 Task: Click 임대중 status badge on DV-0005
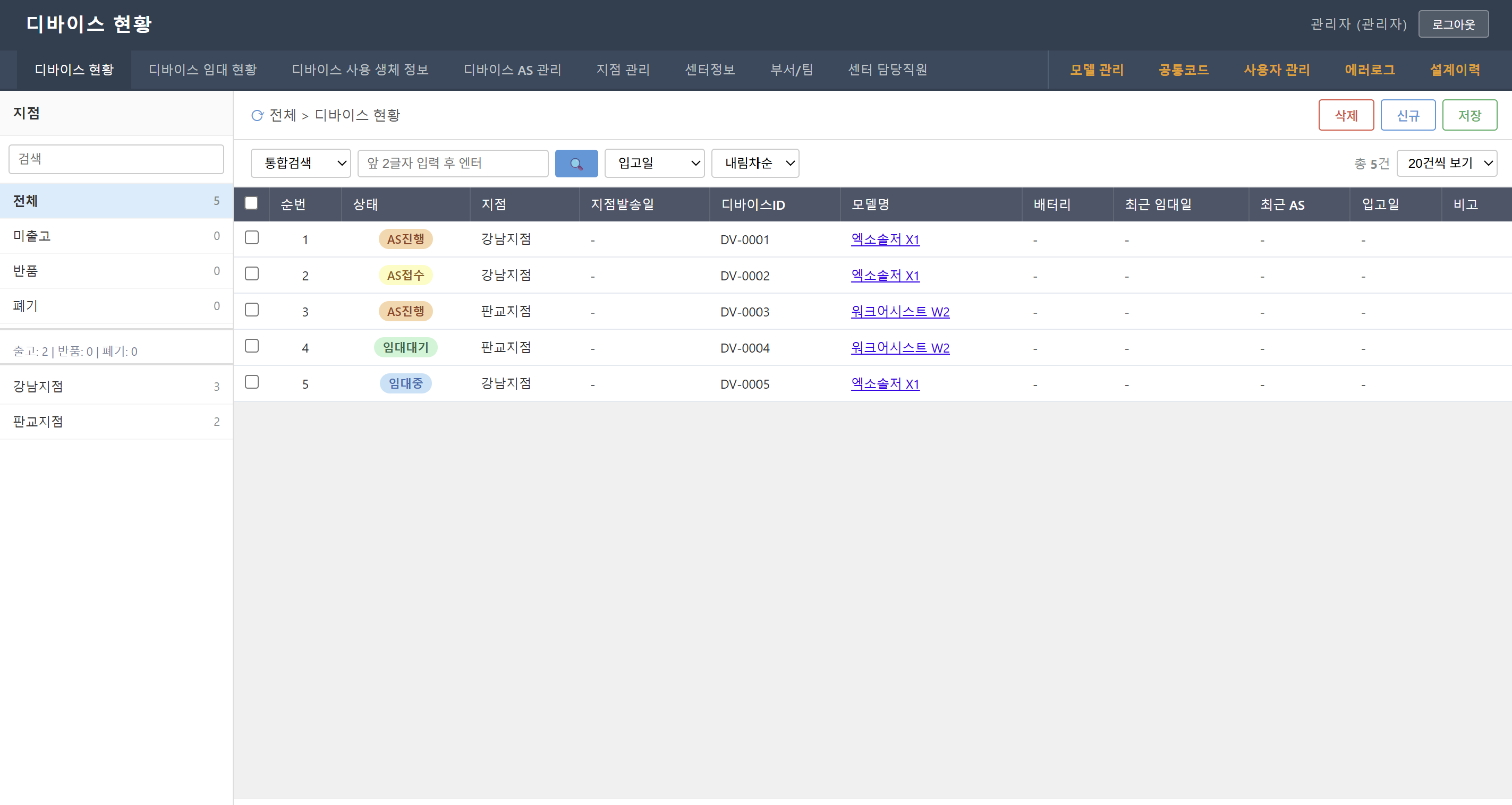coord(405,383)
